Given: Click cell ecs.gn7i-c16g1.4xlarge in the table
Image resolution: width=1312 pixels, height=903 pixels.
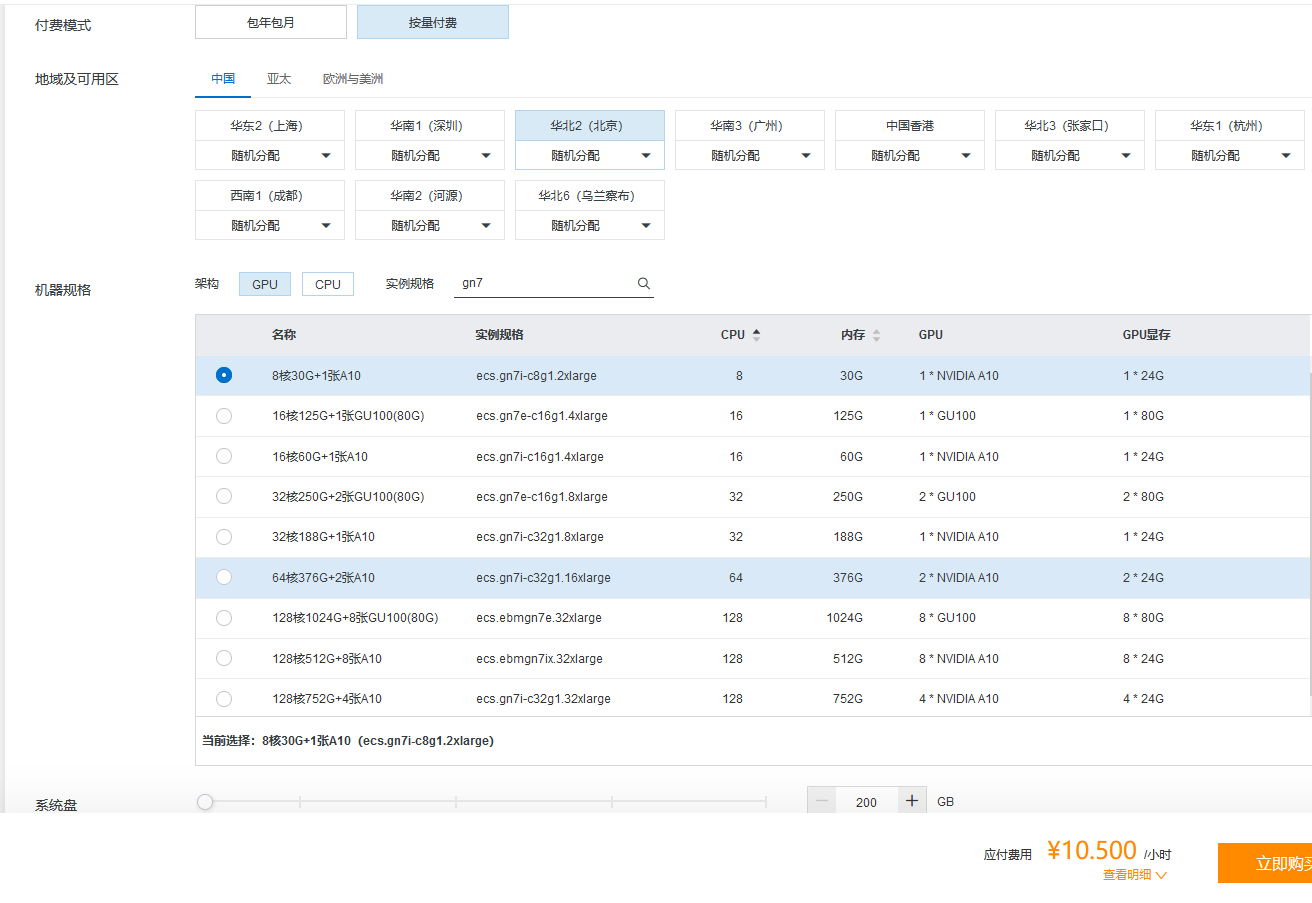Looking at the screenshot, I should [x=540, y=457].
